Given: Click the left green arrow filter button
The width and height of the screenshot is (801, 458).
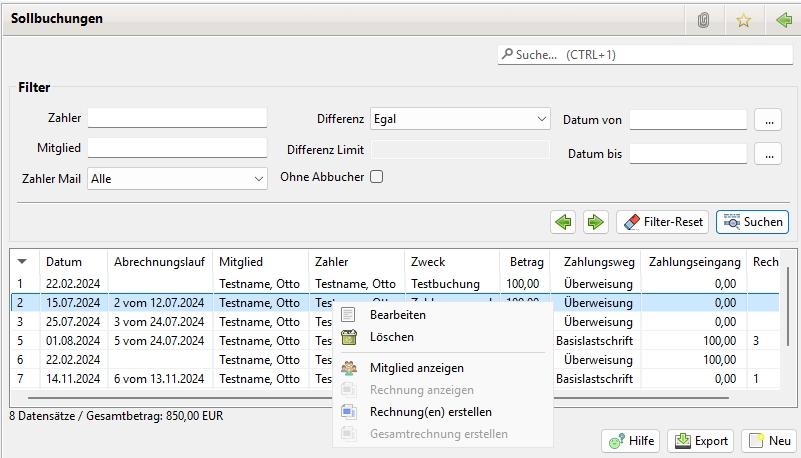Looking at the screenshot, I should (563, 222).
